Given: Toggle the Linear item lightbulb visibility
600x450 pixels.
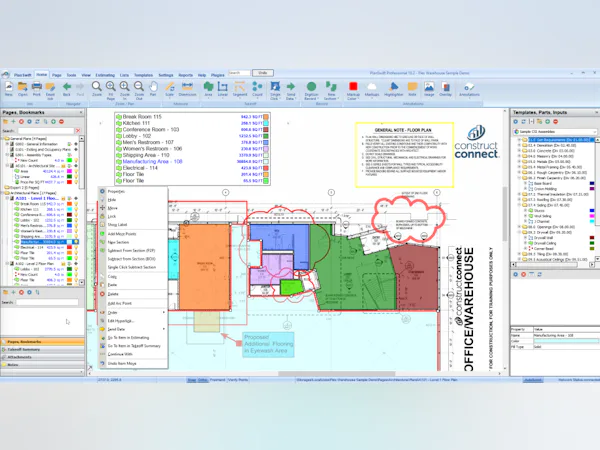Looking at the screenshot, I should coord(76,177).
